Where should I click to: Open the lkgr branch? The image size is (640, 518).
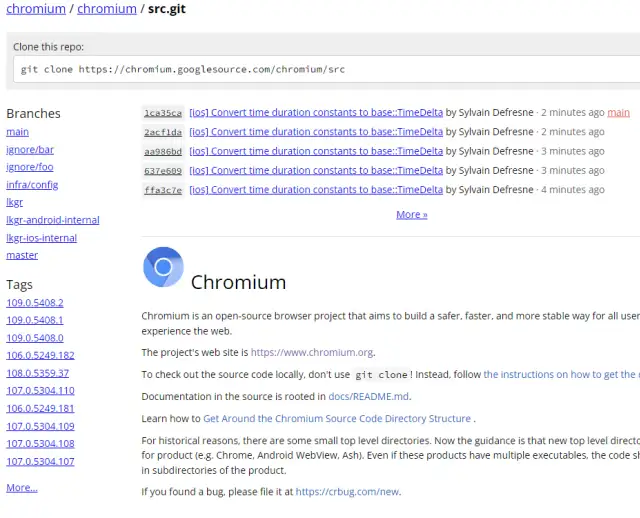[15, 202]
